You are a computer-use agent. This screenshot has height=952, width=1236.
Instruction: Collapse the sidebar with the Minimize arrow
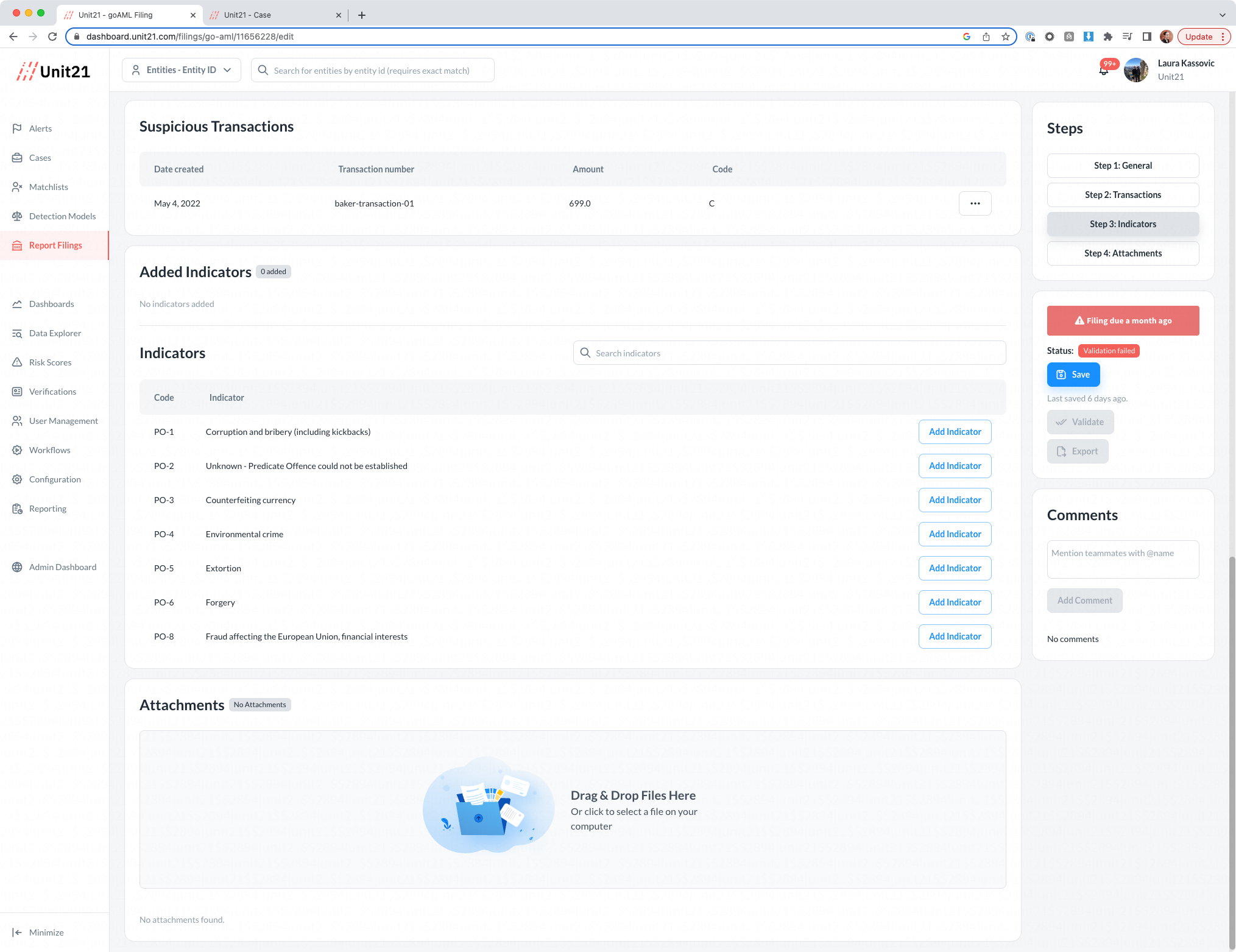coord(17,933)
